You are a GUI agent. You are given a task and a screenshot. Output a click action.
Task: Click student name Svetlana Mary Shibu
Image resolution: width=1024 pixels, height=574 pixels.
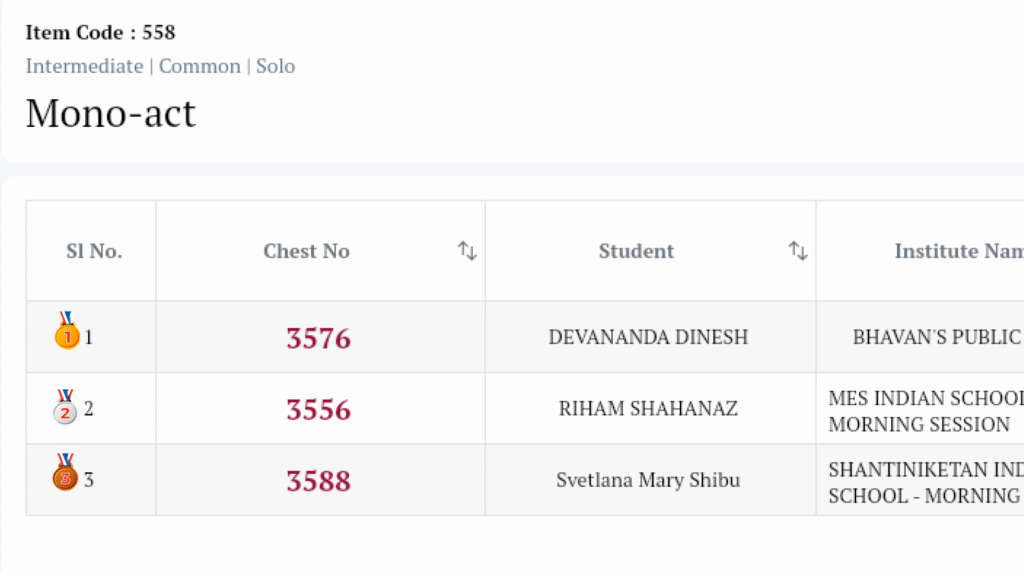click(648, 480)
